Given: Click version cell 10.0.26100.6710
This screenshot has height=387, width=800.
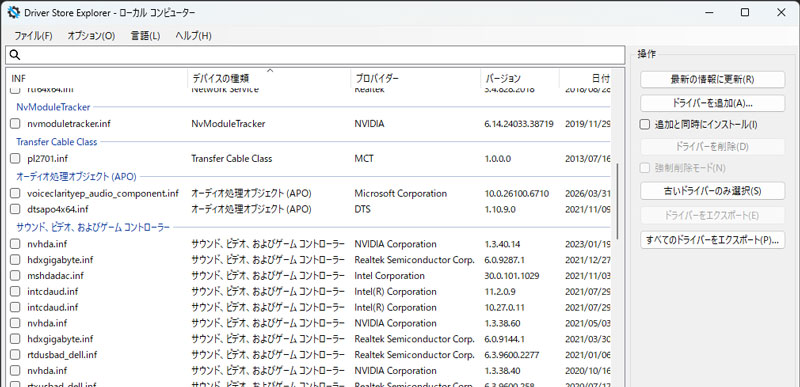Looking at the screenshot, I should coord(516,193).
